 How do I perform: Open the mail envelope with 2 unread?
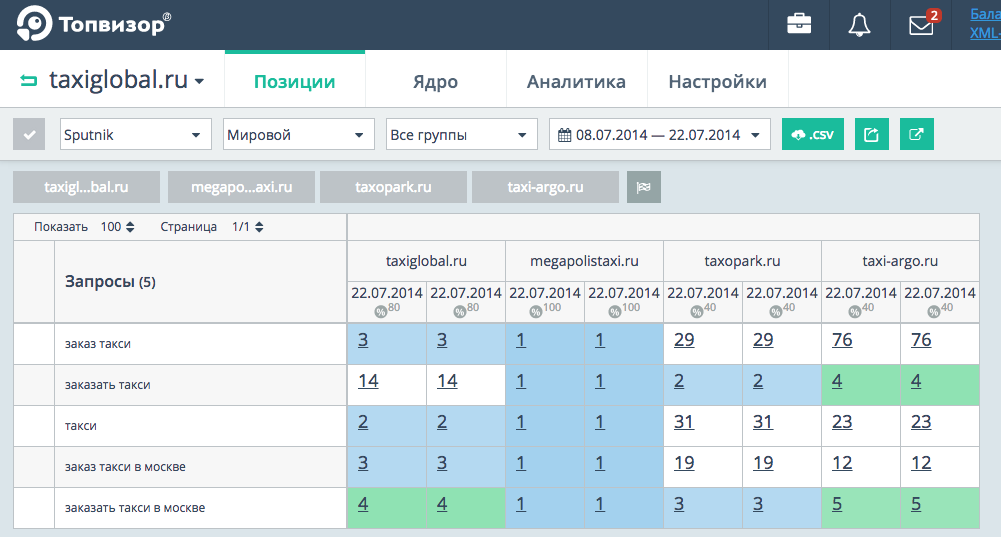pos(922,24)
